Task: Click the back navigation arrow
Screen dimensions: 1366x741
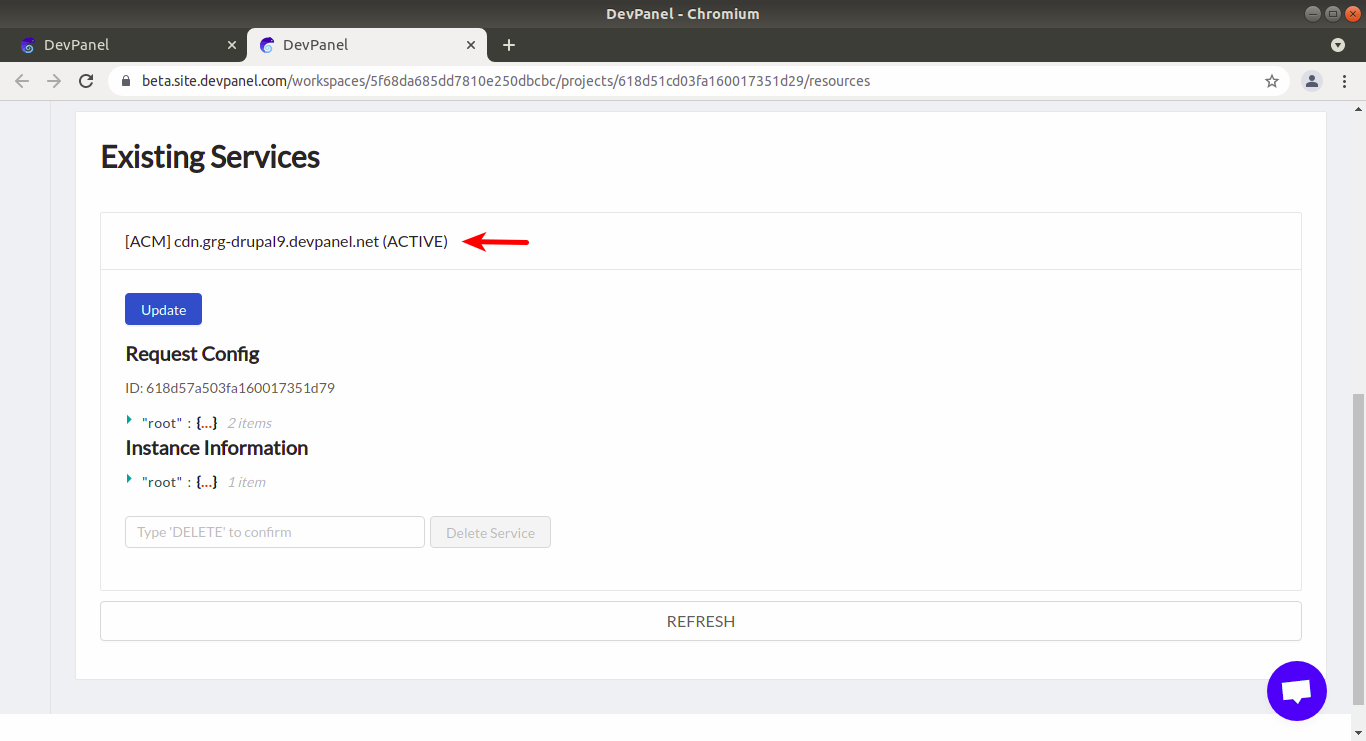Action: click(22, 81)
